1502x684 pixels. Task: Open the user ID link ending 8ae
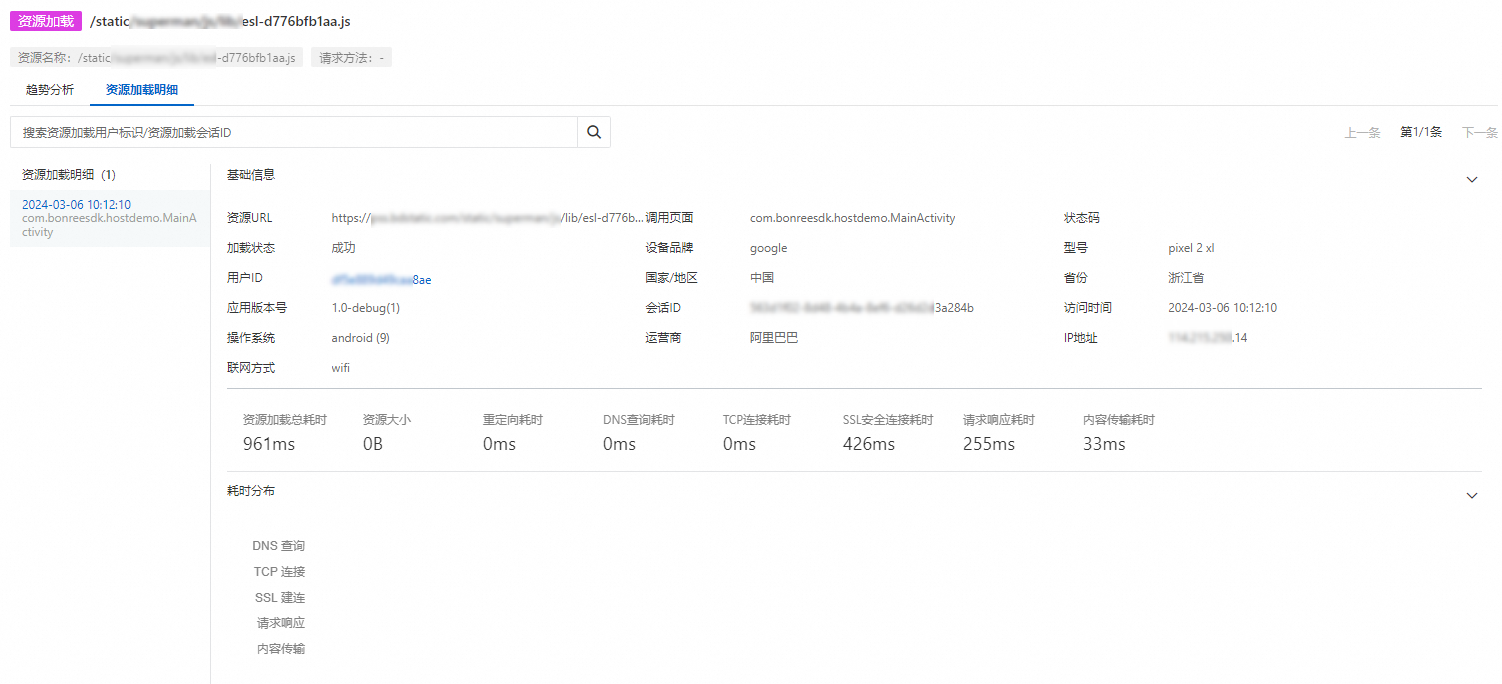[x=381, y=279]
